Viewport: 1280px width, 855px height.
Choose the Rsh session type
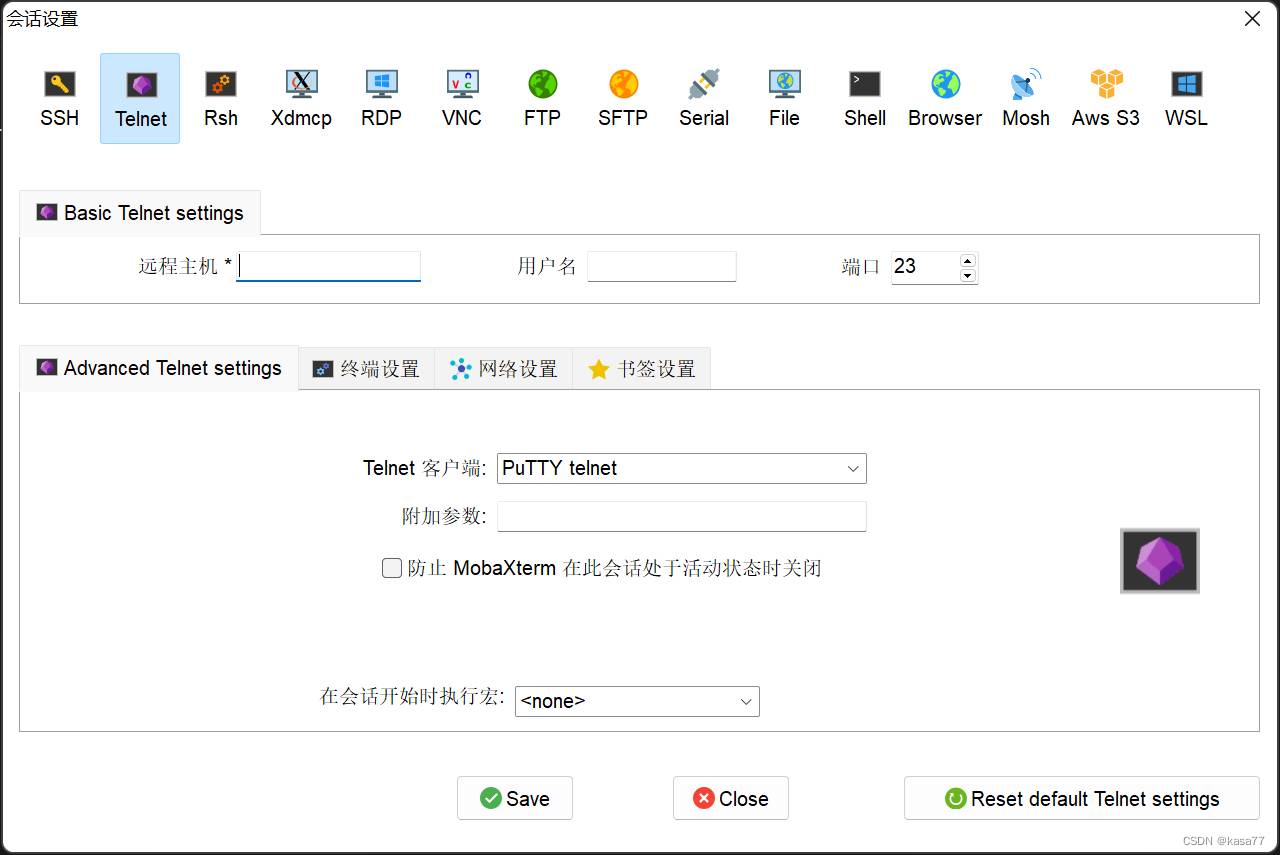pyautogui.click(x=221, y=99)
